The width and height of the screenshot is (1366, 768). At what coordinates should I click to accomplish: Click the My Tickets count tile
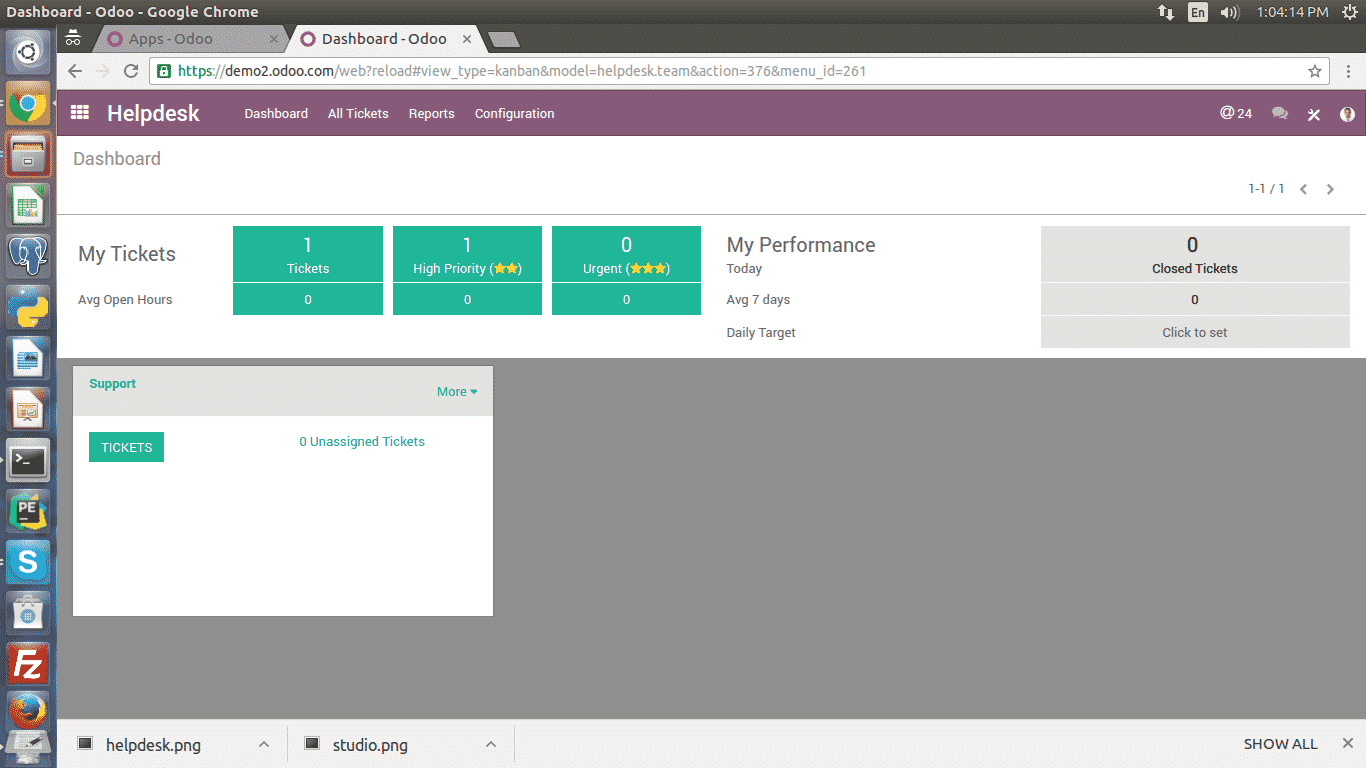pos(308,254)
